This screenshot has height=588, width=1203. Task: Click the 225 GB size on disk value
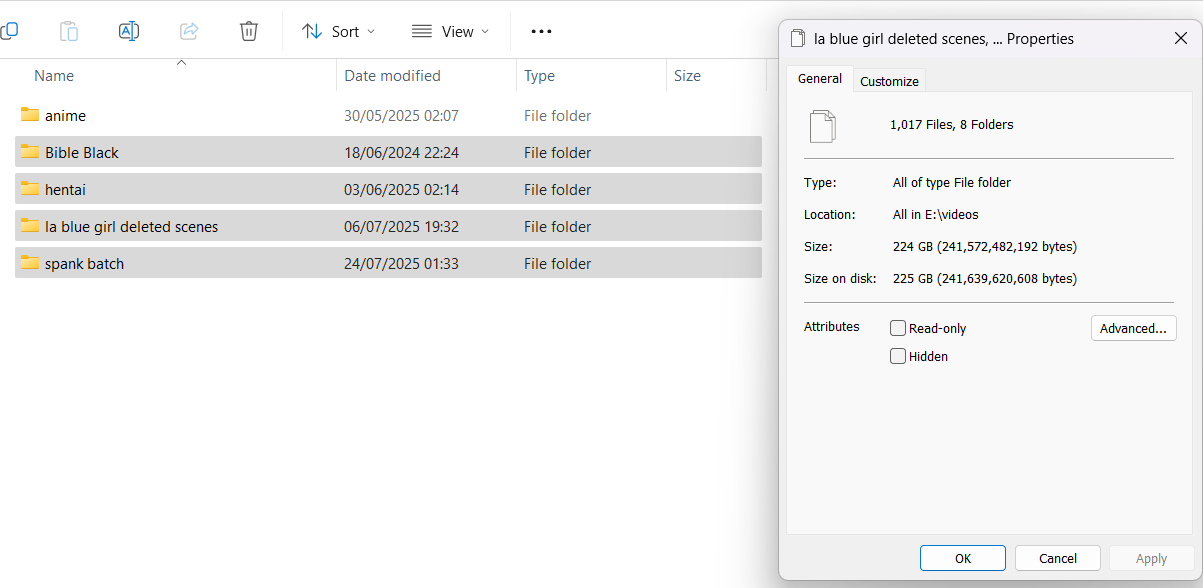[x=984, y=278]
